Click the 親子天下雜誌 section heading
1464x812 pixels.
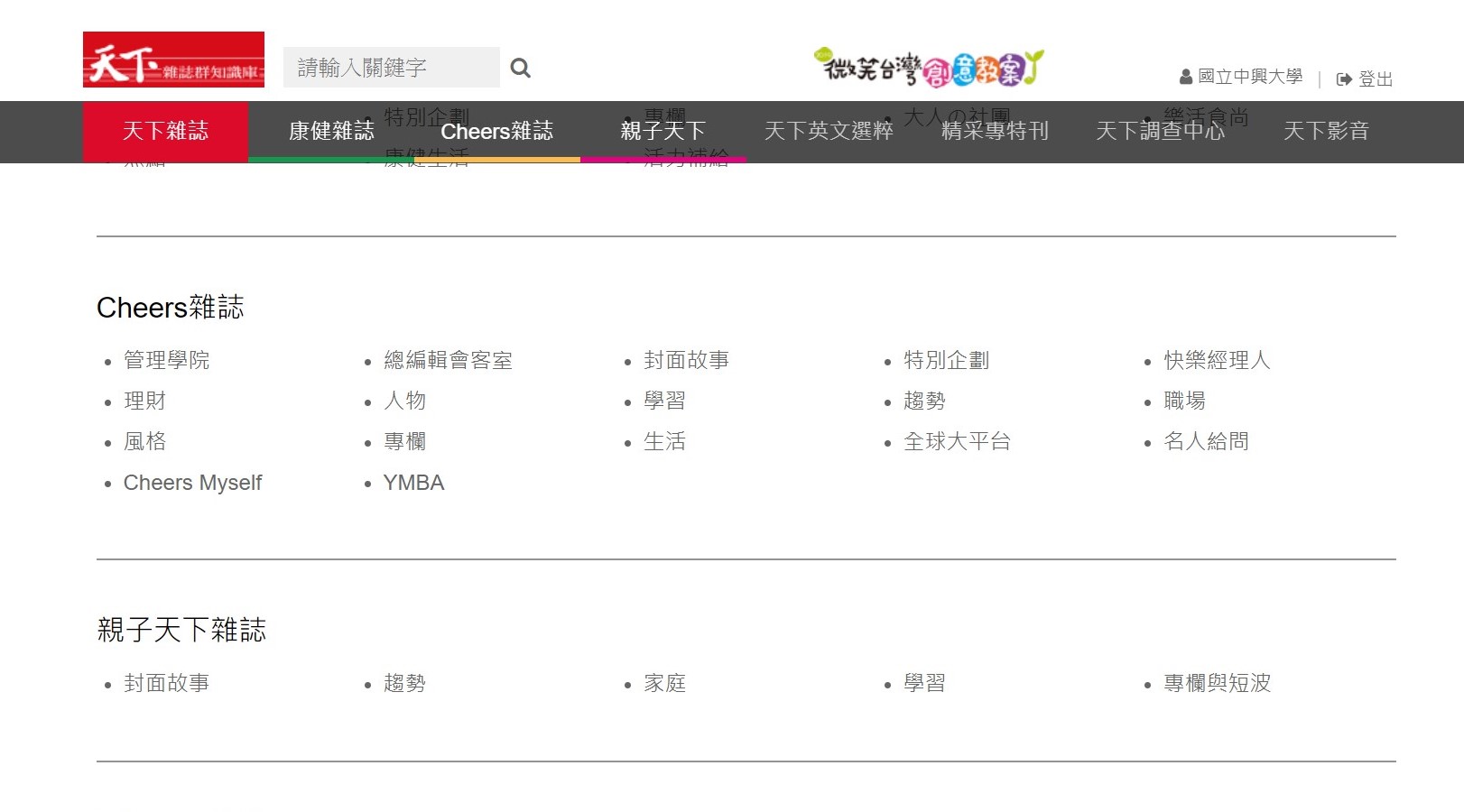pyautogui.click(x=181, y=630)
